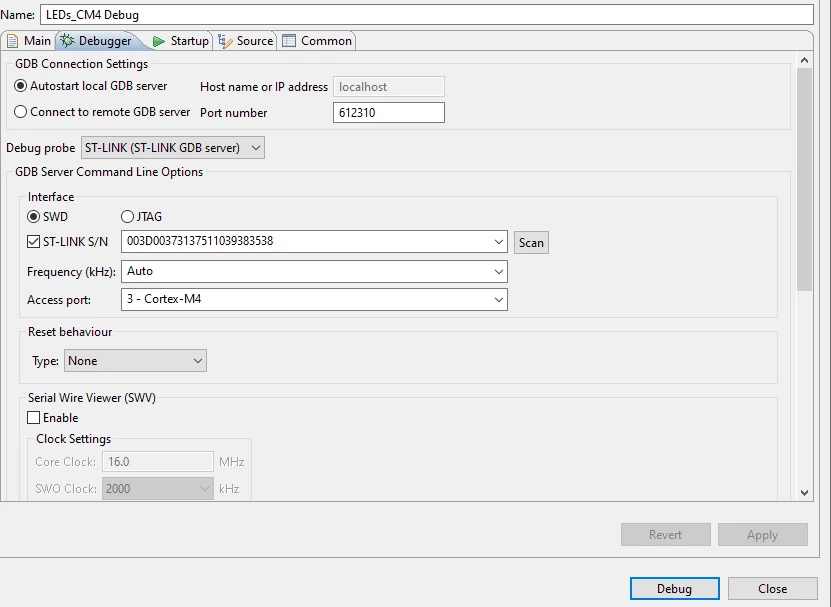Click the Main tab document icon

tap(12, 41)
